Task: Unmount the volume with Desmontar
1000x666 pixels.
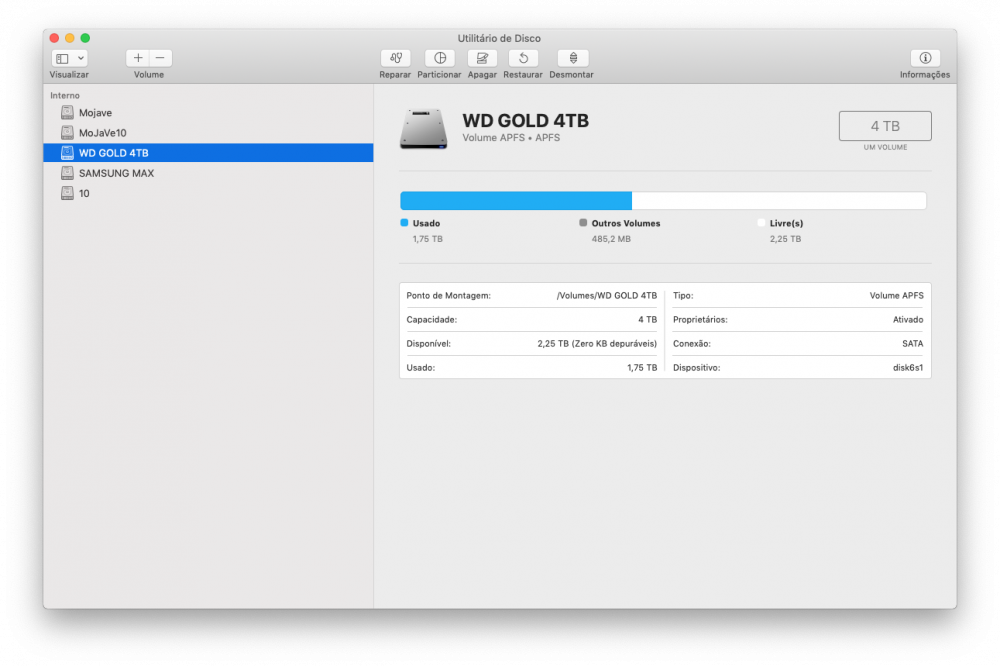Action: (x=573, y=58)
